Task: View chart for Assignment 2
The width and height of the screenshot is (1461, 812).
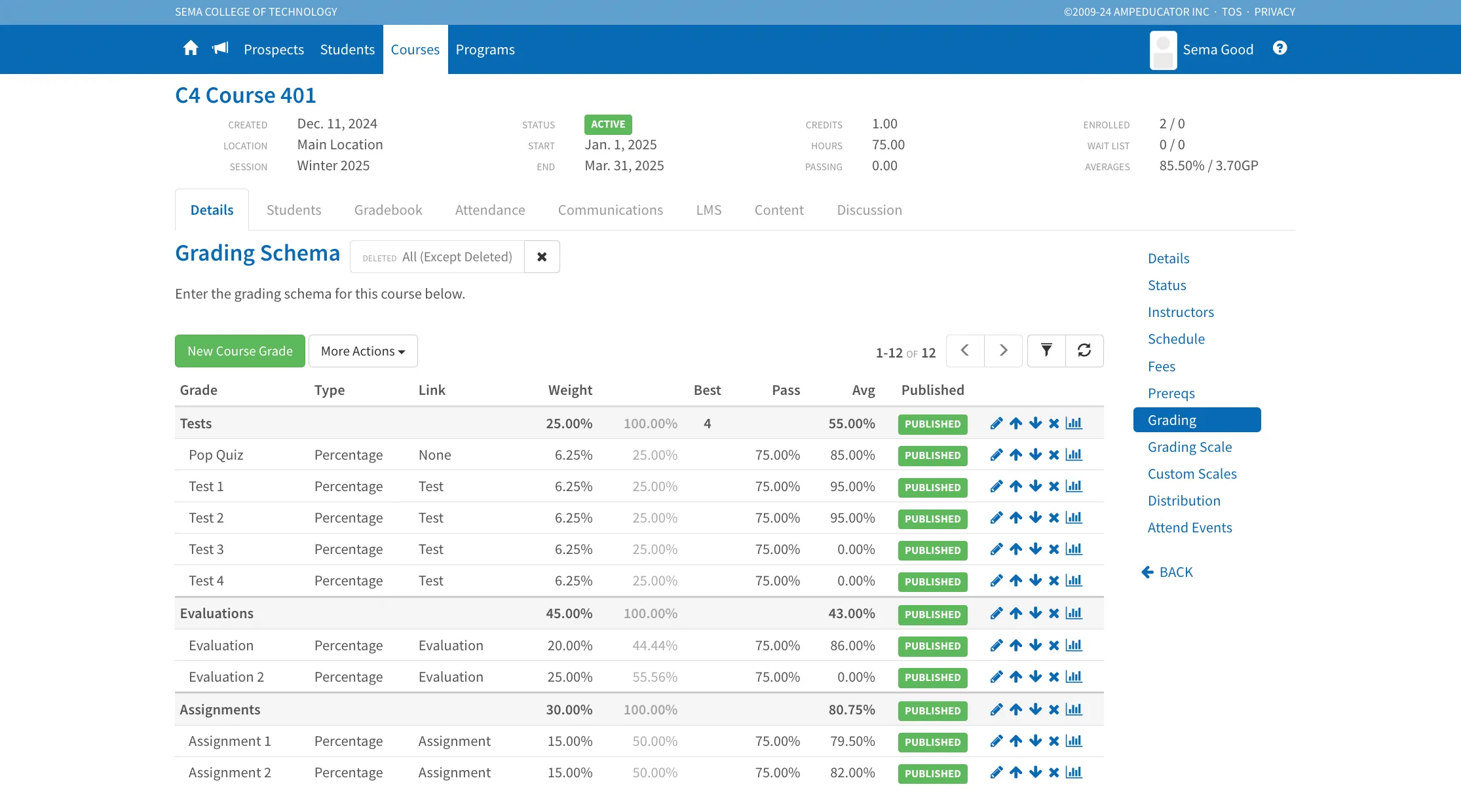Action: coord(1074,773)
